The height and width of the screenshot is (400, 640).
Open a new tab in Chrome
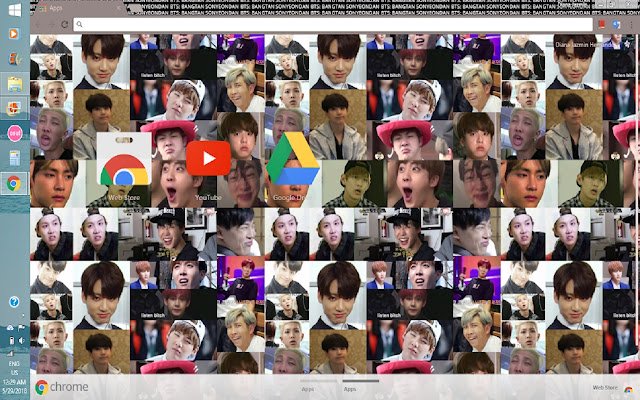(x=135, y=8)
